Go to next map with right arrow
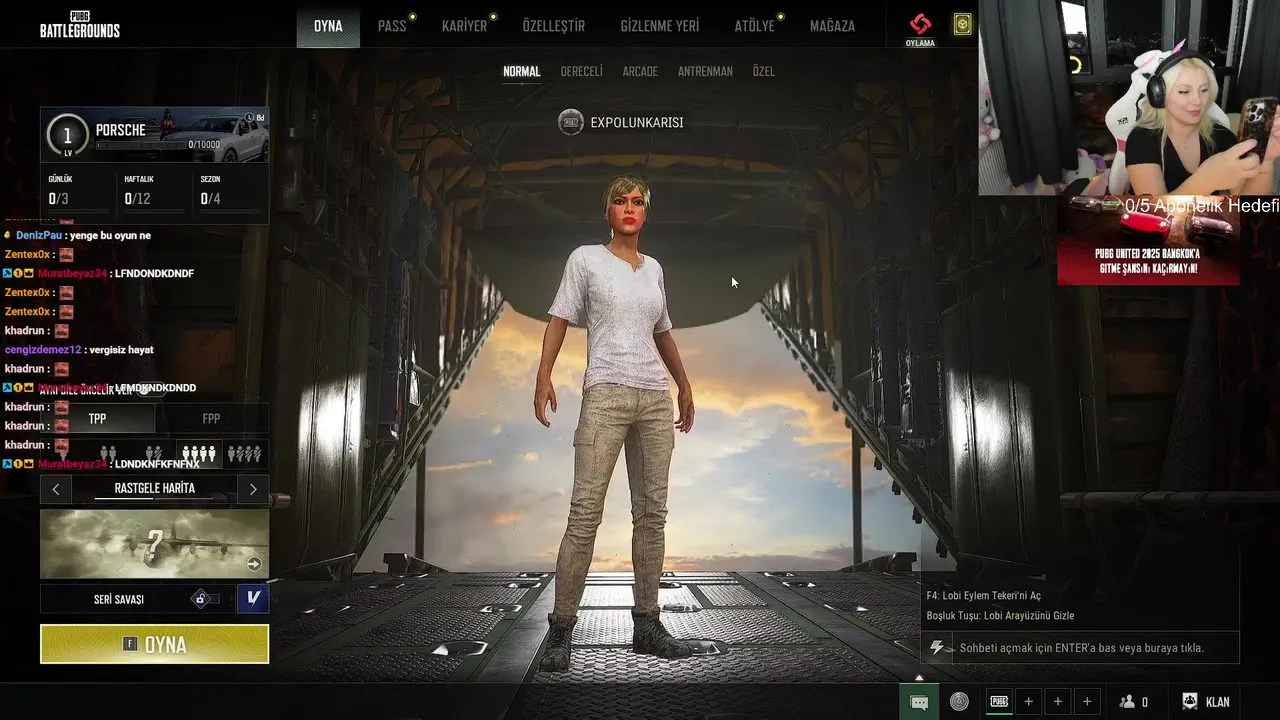This screenshot has height=720, width=1280. coord(253,489)
